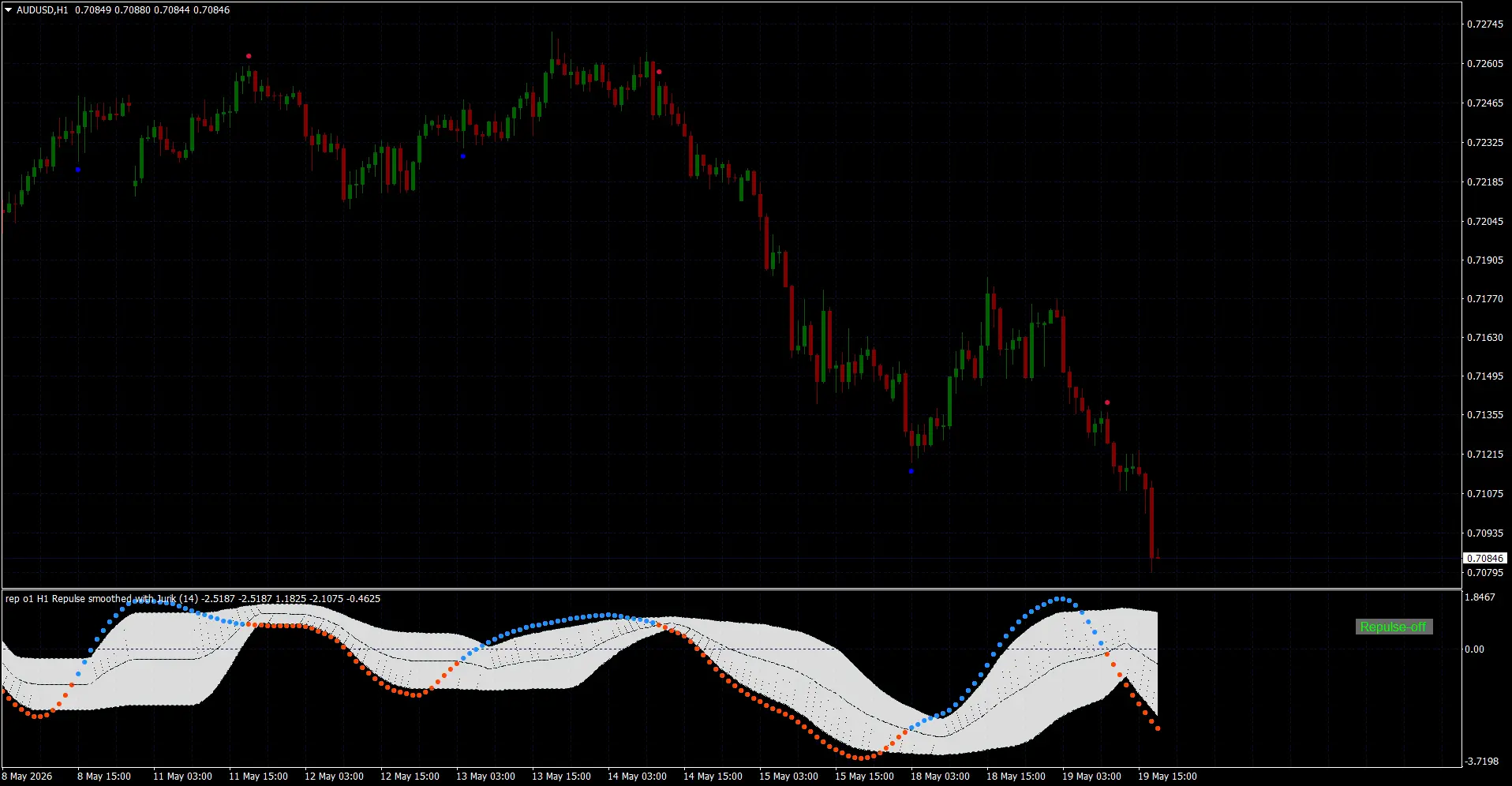The image size is (1512, 786).
Task: Click the 0.70795 price scale label
Action: tap(1484, 573)
